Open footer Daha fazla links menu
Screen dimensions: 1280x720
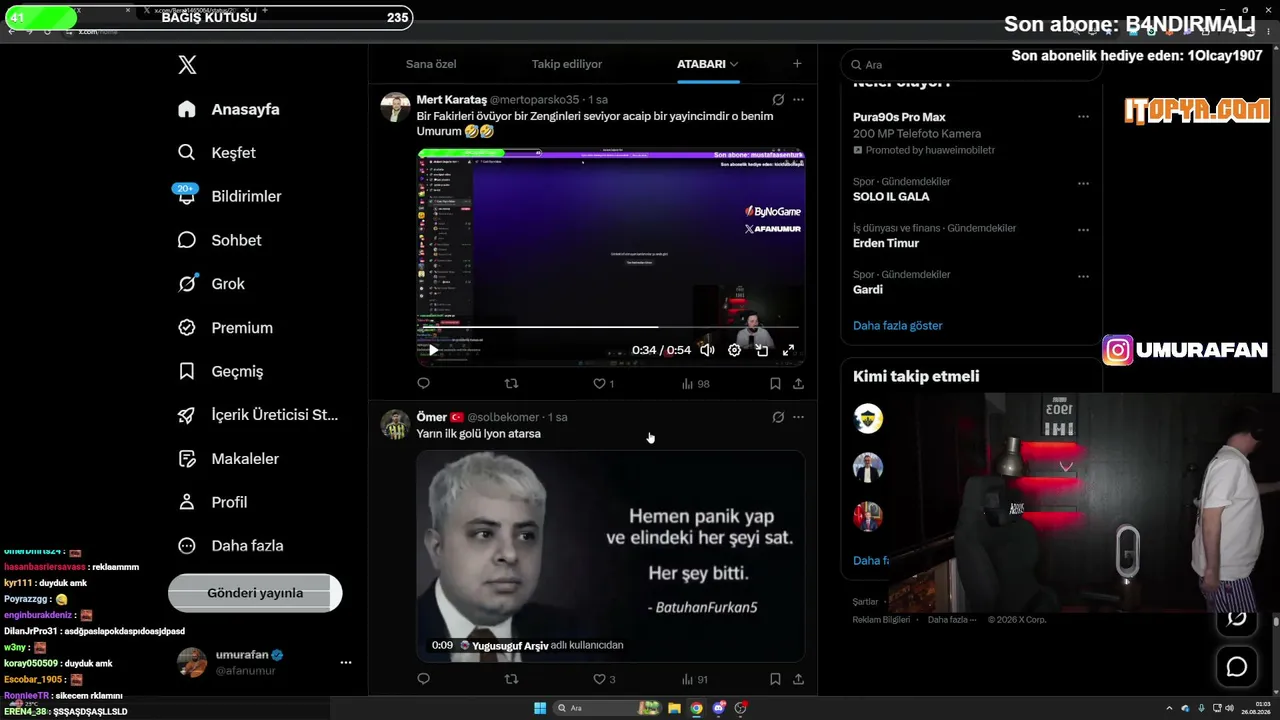[952, 619]
